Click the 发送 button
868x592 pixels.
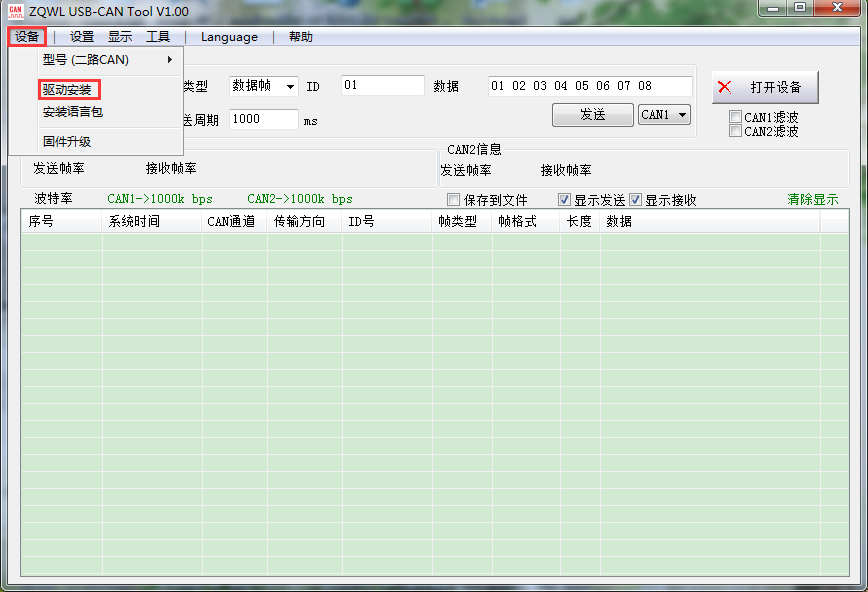592,115
